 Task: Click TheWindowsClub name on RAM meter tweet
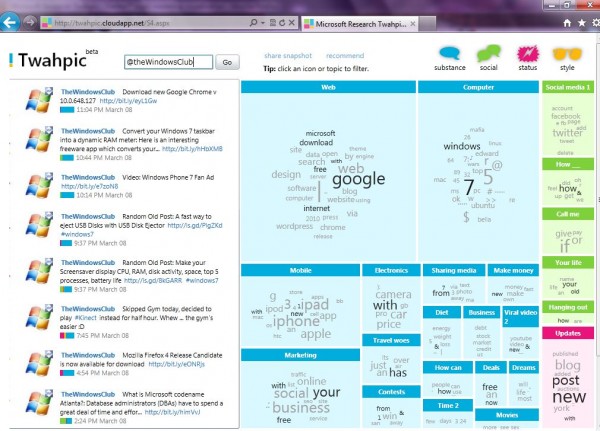(88, 131)
